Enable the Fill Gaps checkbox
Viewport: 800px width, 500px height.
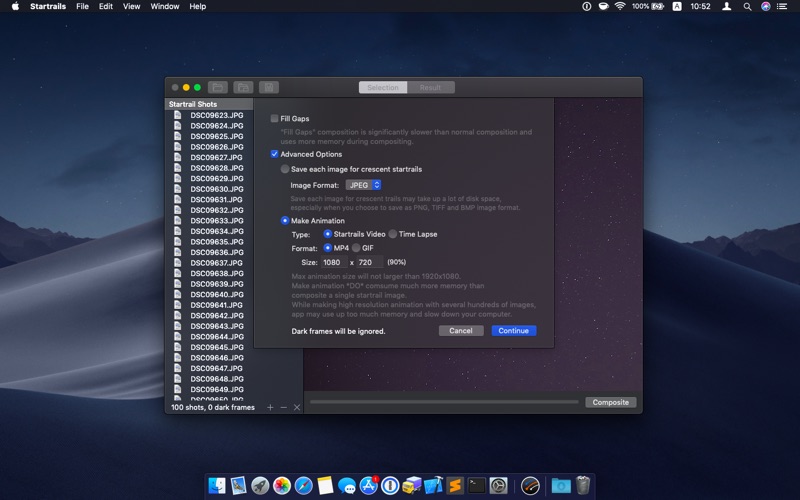pos(274,118)
